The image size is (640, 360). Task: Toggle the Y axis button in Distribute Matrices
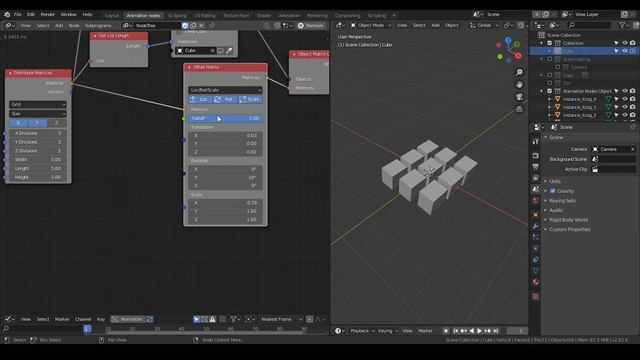38,123
